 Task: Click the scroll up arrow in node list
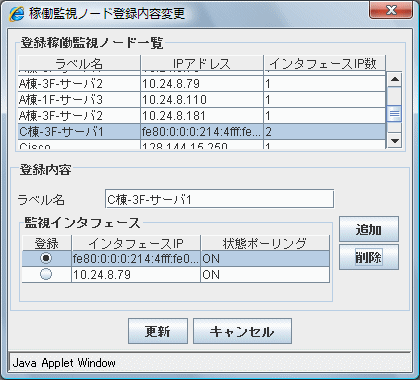[394, 79]
